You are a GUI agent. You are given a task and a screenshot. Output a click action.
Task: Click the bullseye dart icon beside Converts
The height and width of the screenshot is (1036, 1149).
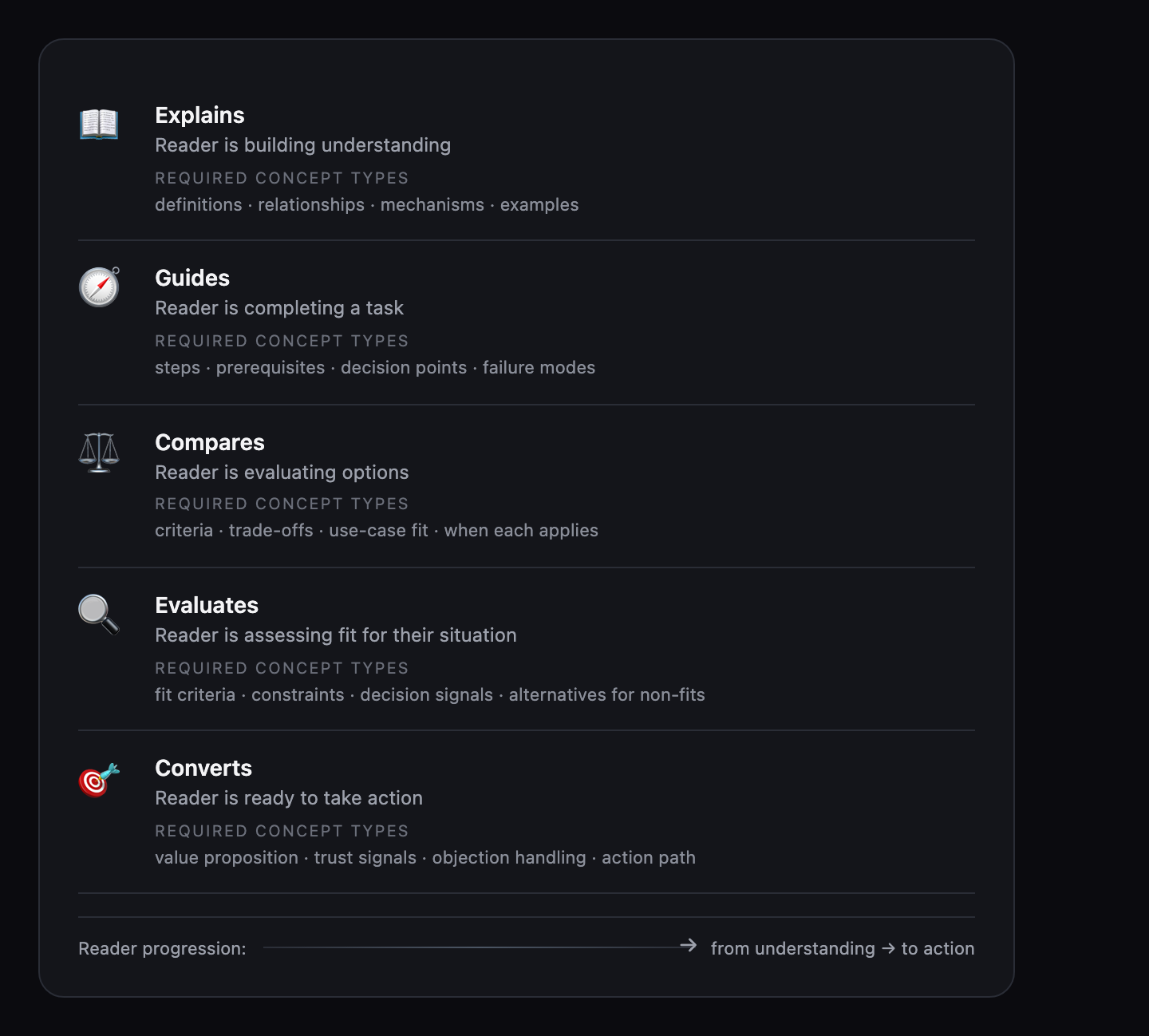pyautogui.click(x=99, y=779)
